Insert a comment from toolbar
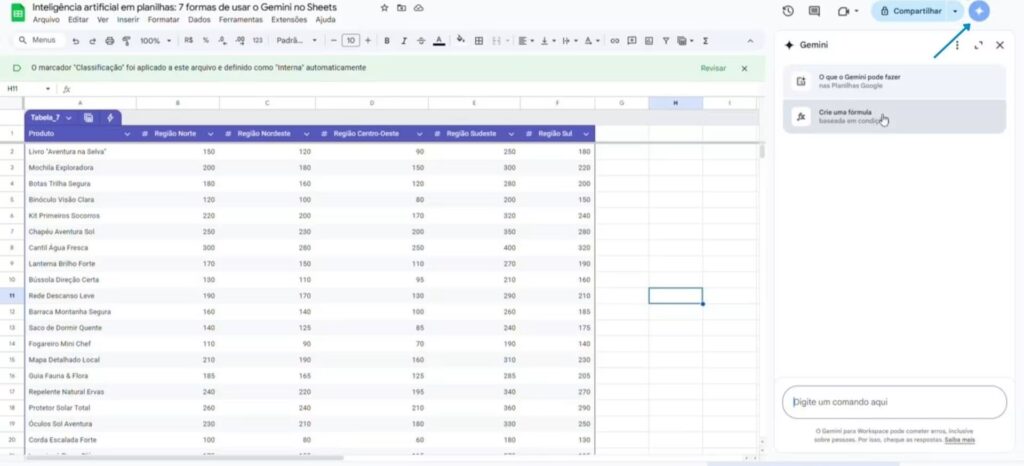This screenshot has height=466, width=1024. (x=632, y=40)
